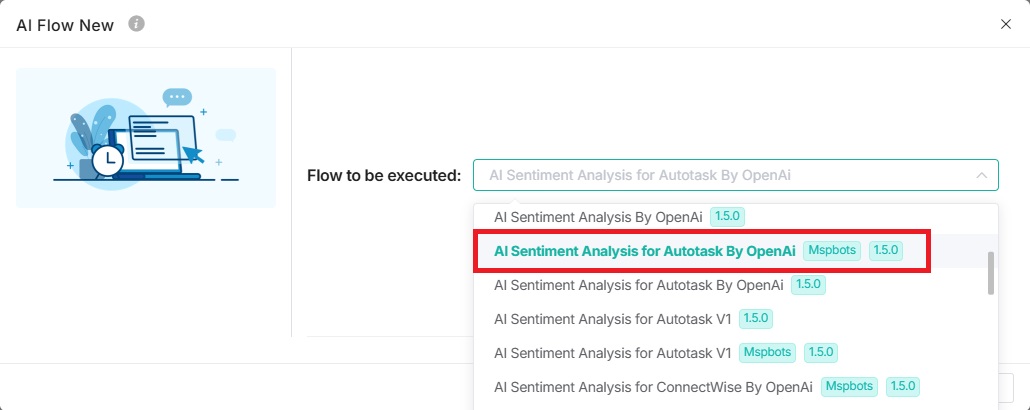Click Mspbots tag on the ConnectWise row
The height and width of the screenshot is (410, 1030).
(848, 386)
